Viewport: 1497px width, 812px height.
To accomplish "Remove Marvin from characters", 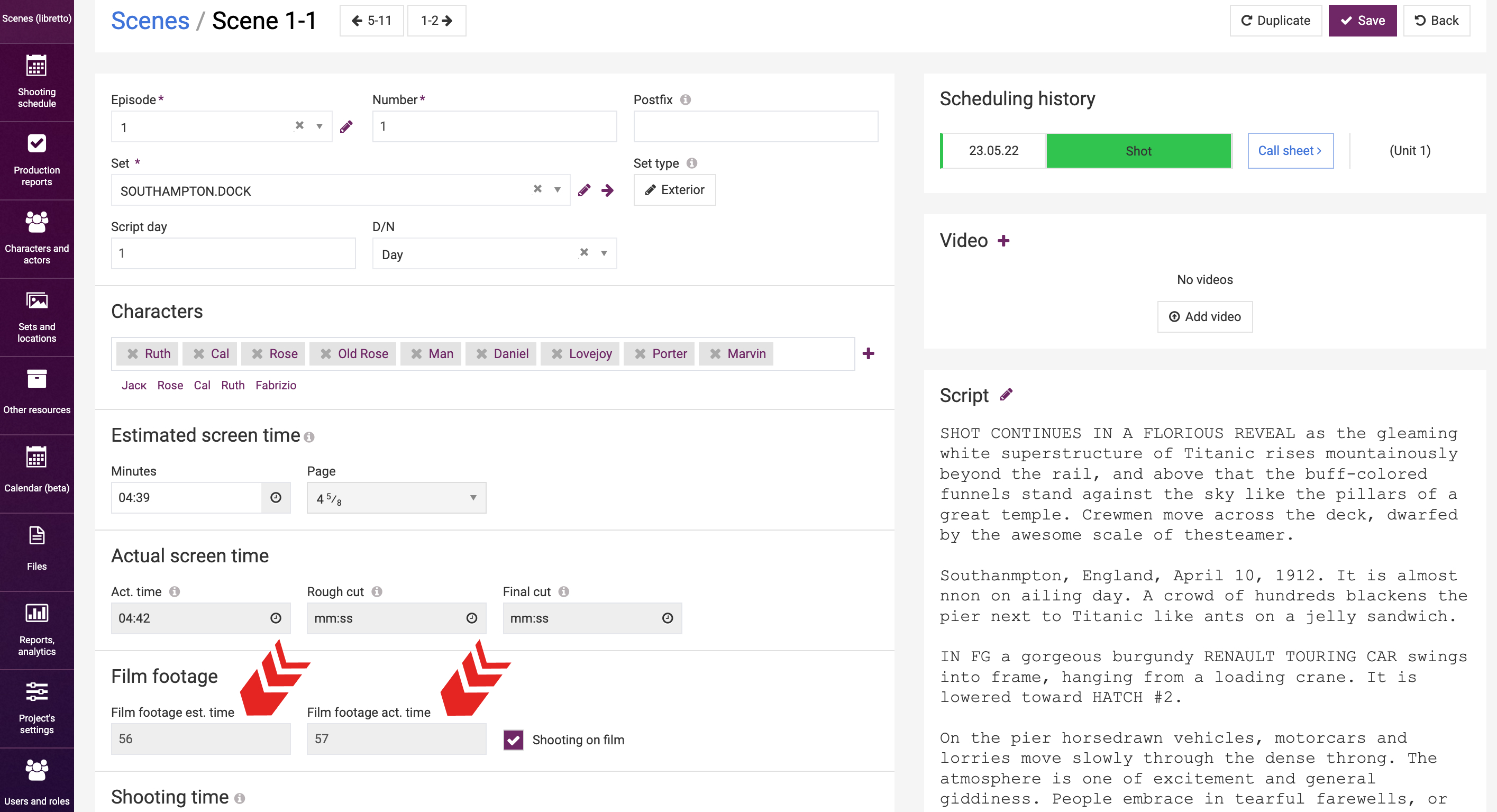I will (x=715, y=353).
